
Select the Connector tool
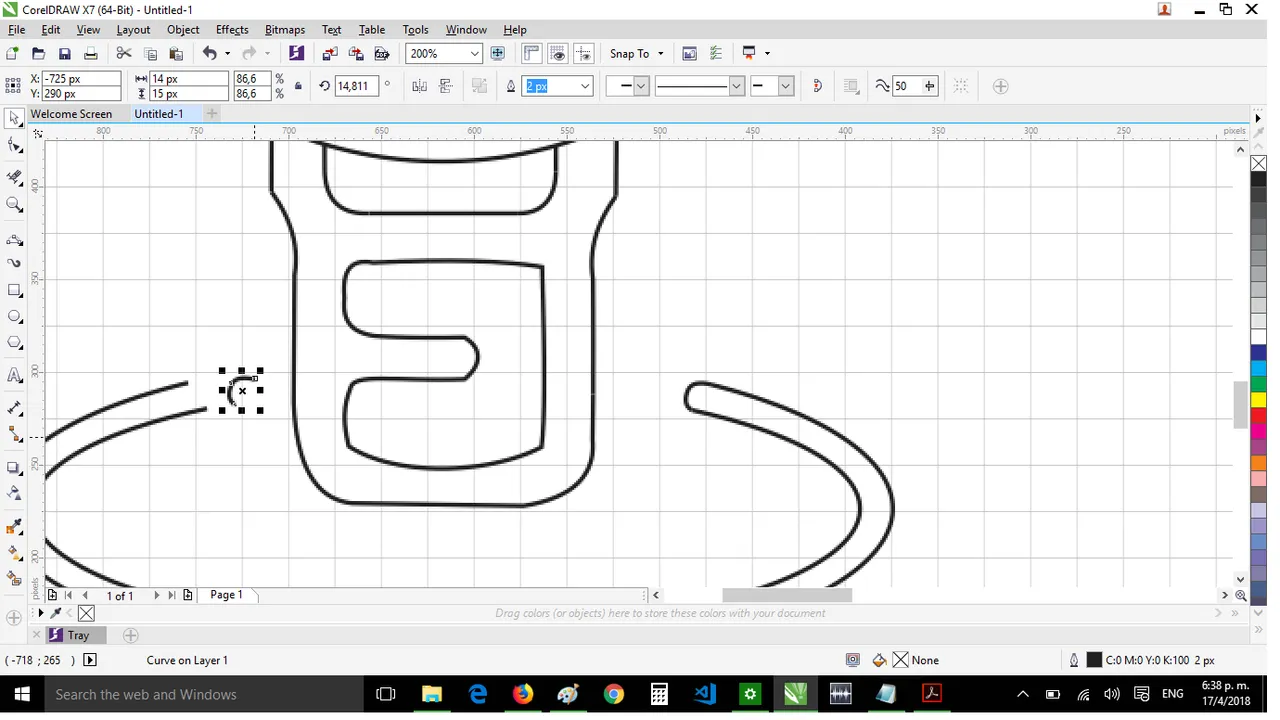pyautogui.click(x=14, y=435)
